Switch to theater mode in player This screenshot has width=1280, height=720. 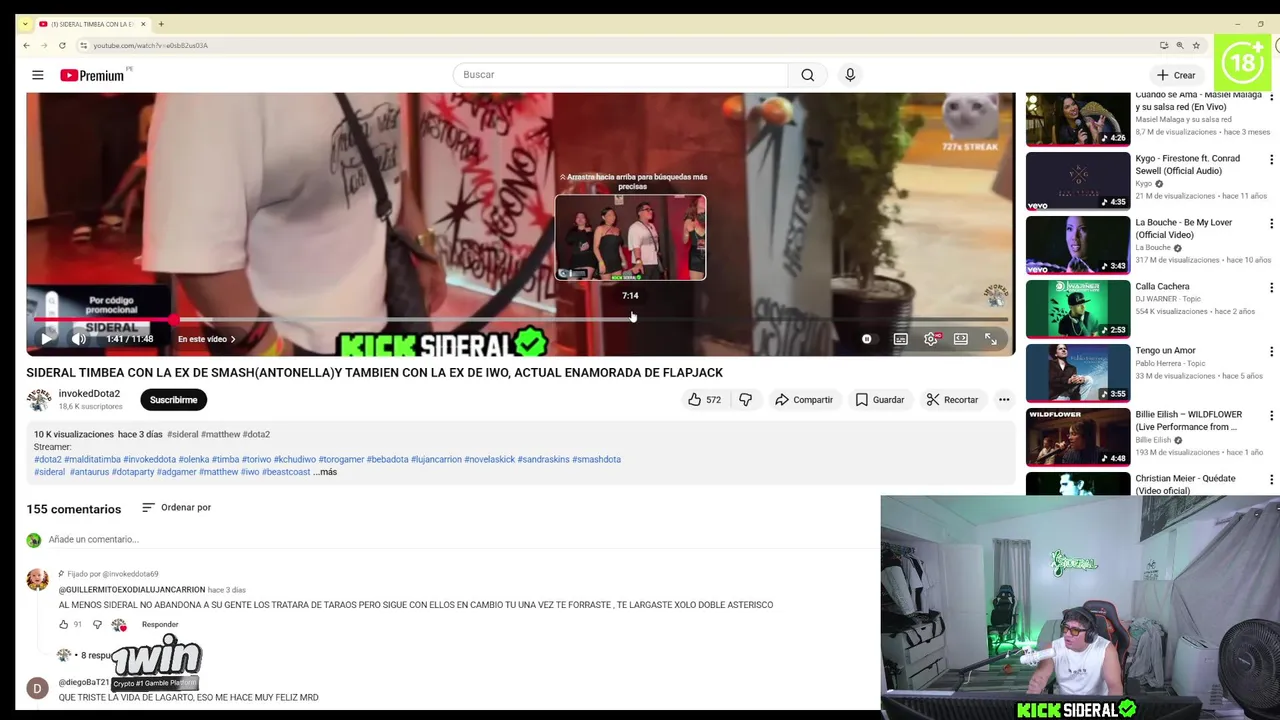click(x=960, y=339)
